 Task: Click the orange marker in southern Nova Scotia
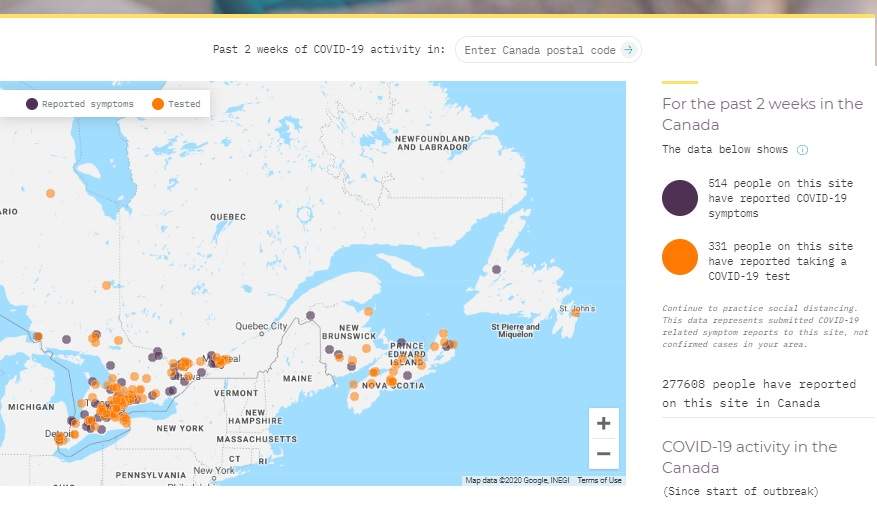[x=354, y=396]
